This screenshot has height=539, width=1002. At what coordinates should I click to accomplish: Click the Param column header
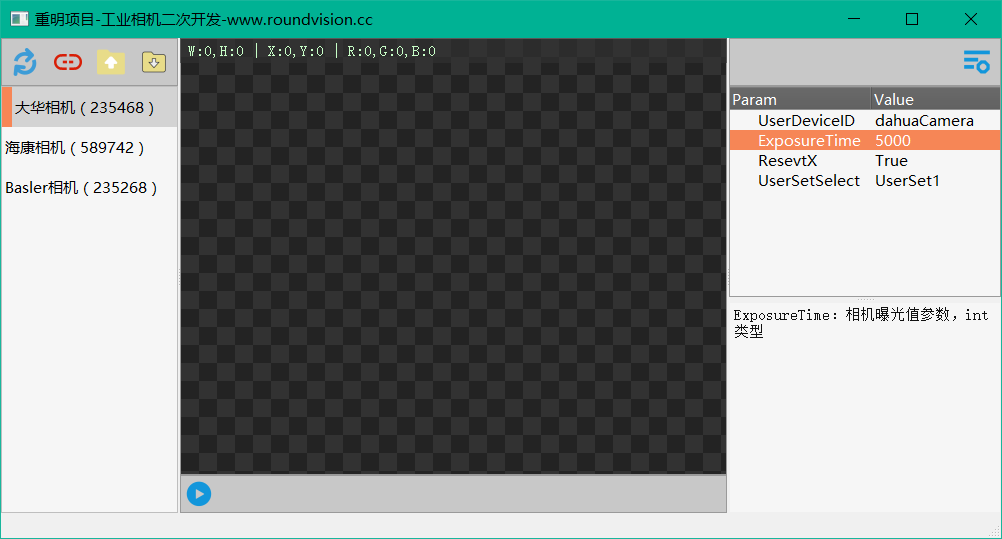pyautogui.click(x=798, y=99)
